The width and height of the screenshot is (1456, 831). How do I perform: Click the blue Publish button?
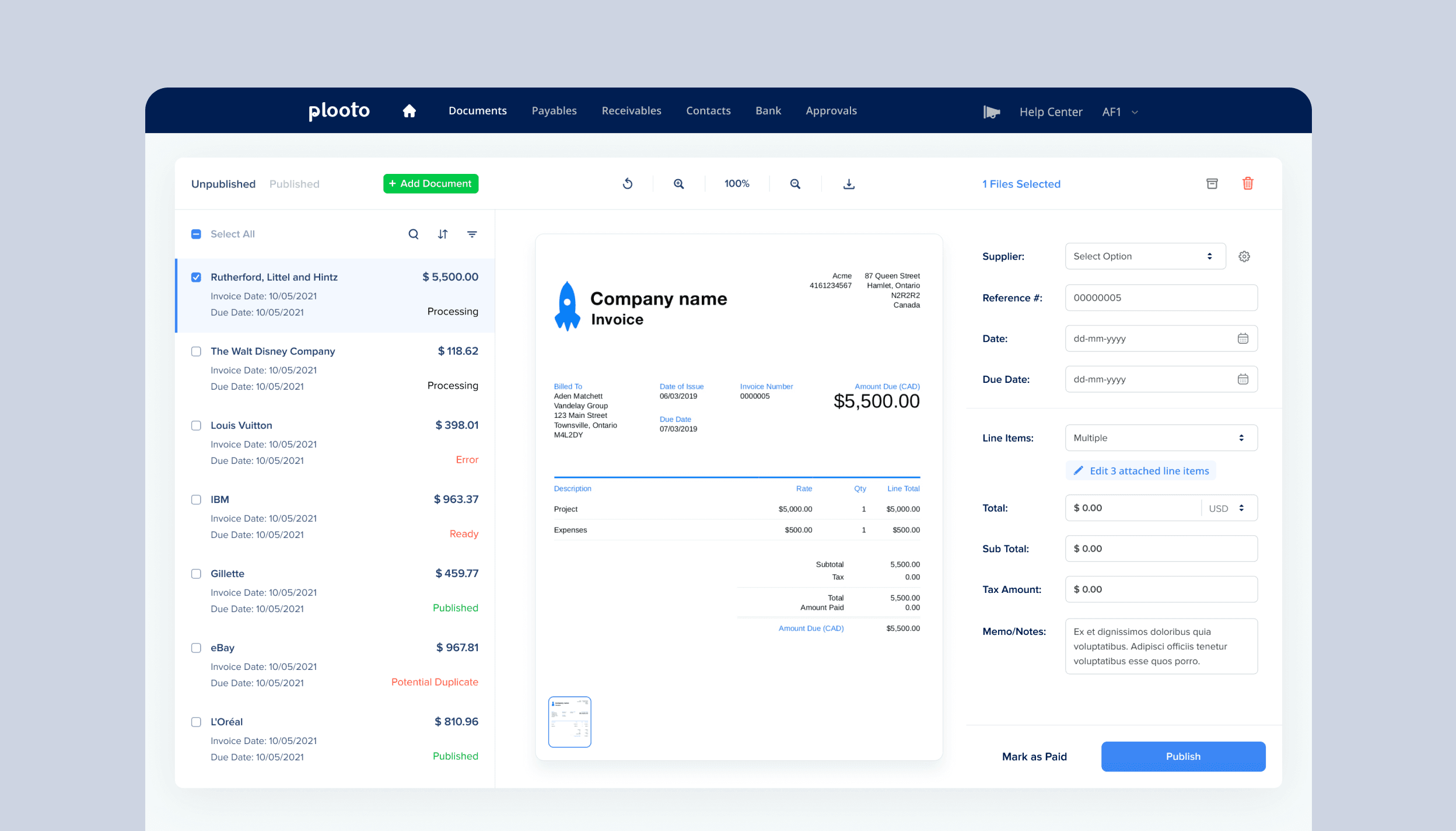[1182, 756]
